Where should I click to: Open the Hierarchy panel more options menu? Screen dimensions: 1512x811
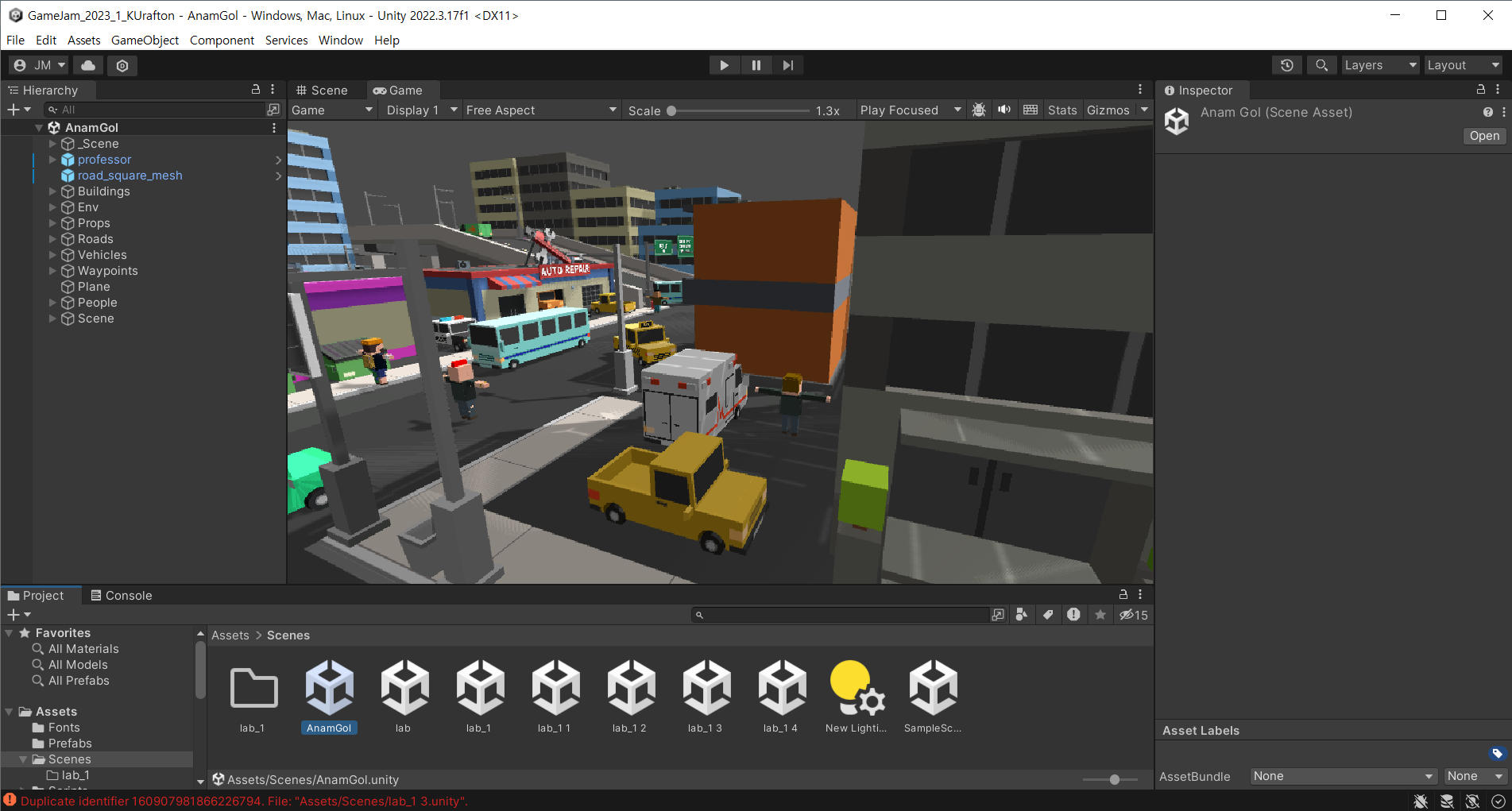tap(273, 90)
